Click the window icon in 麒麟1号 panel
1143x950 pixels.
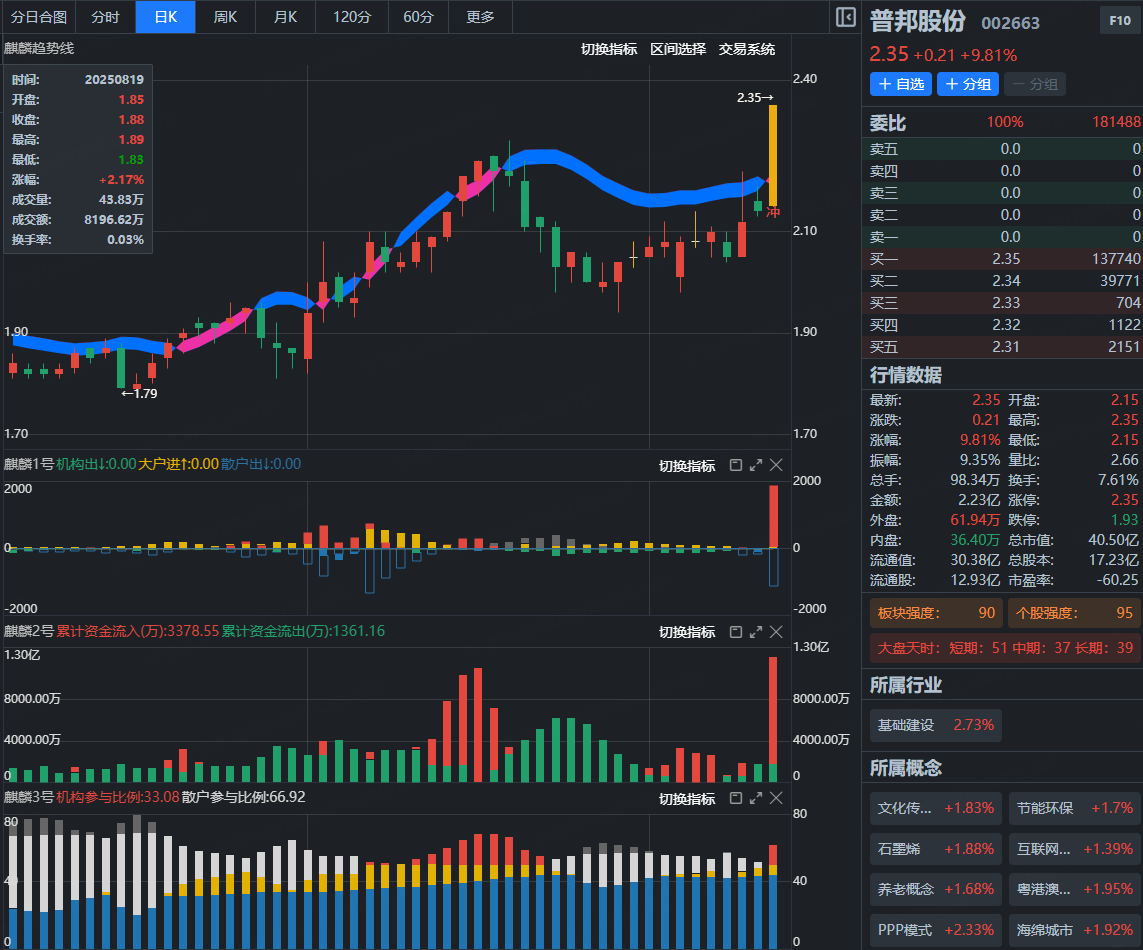[x=736, y=465]
